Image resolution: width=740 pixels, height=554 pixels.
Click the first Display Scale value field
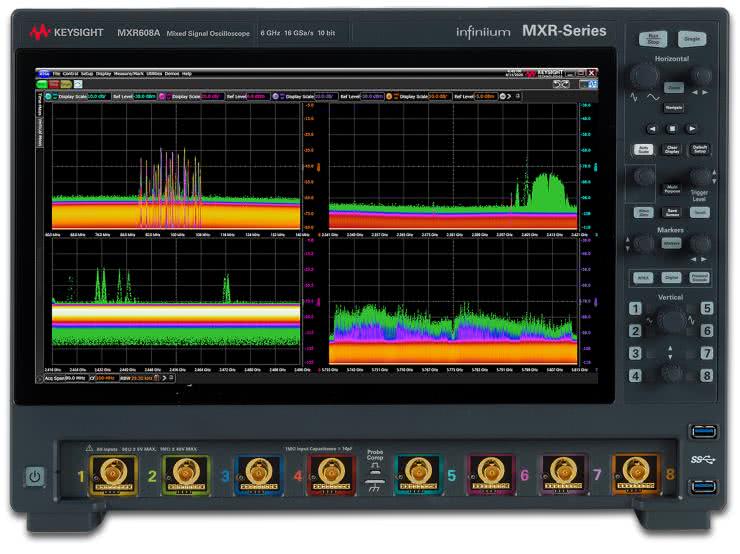[x=98, y=96]
